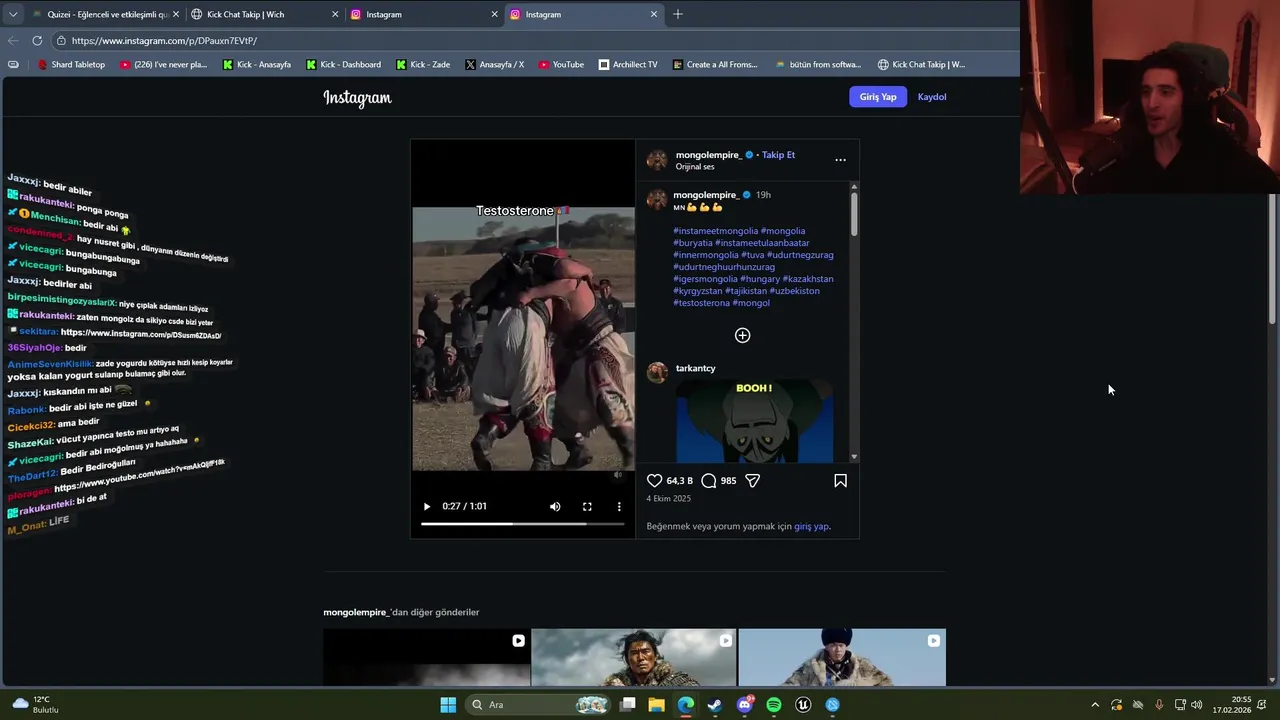
Task: Open the taskbar volume control
Action: 1197,705
